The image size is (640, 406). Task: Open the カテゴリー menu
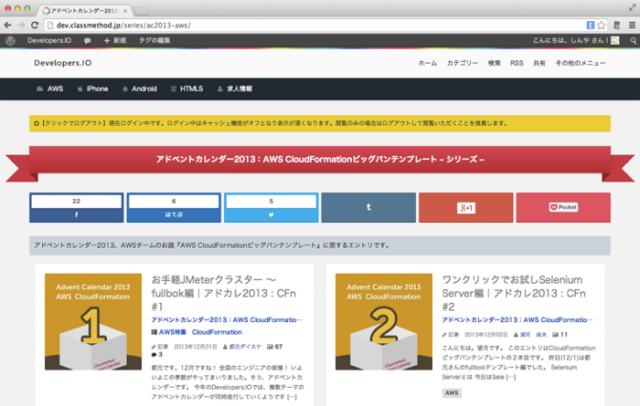click(x=462, y=63)
